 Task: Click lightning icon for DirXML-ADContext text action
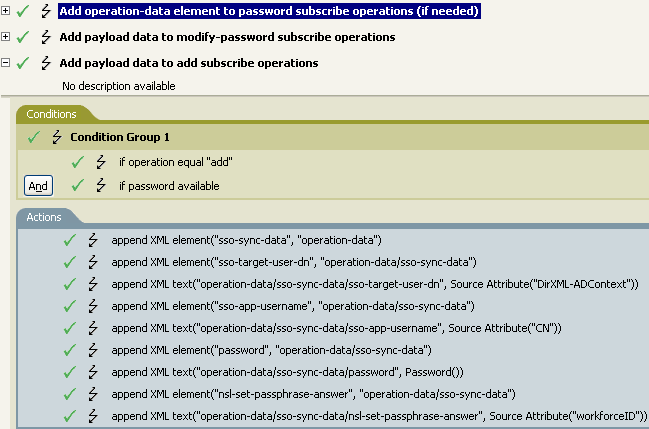93,284
